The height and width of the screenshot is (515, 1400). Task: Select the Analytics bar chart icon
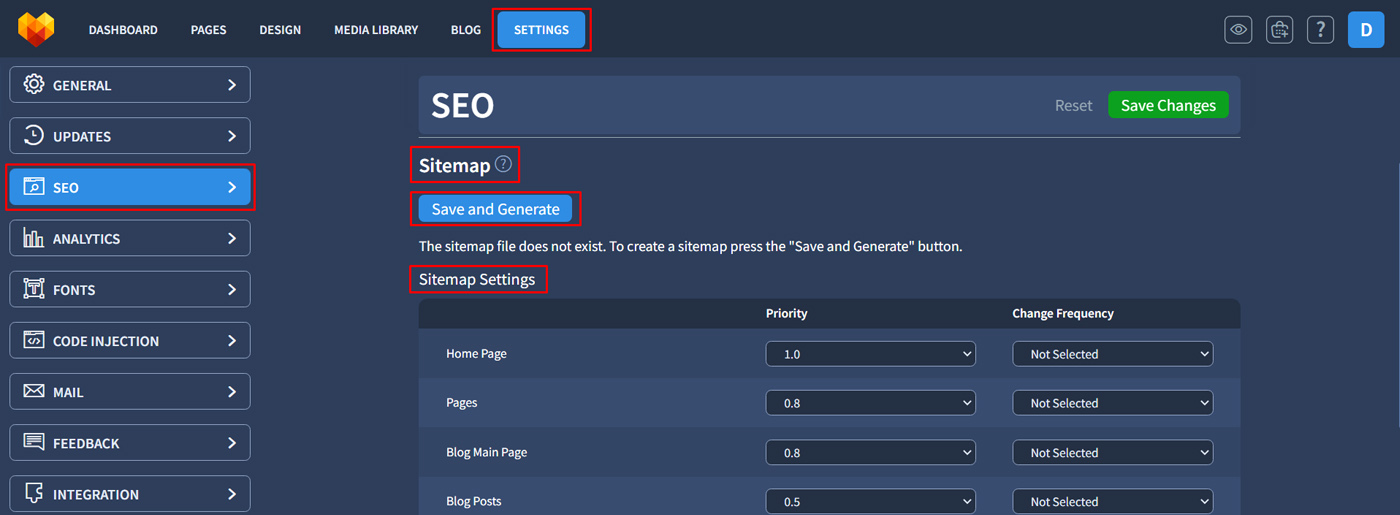coord(34,239)
